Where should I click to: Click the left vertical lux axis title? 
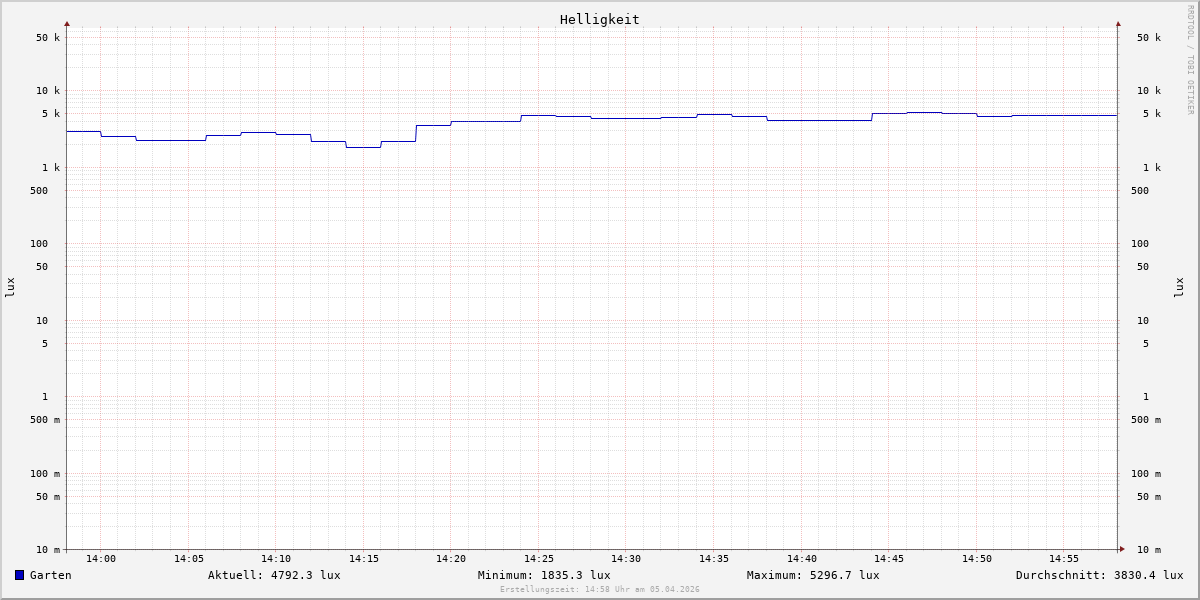click(10, 287)
